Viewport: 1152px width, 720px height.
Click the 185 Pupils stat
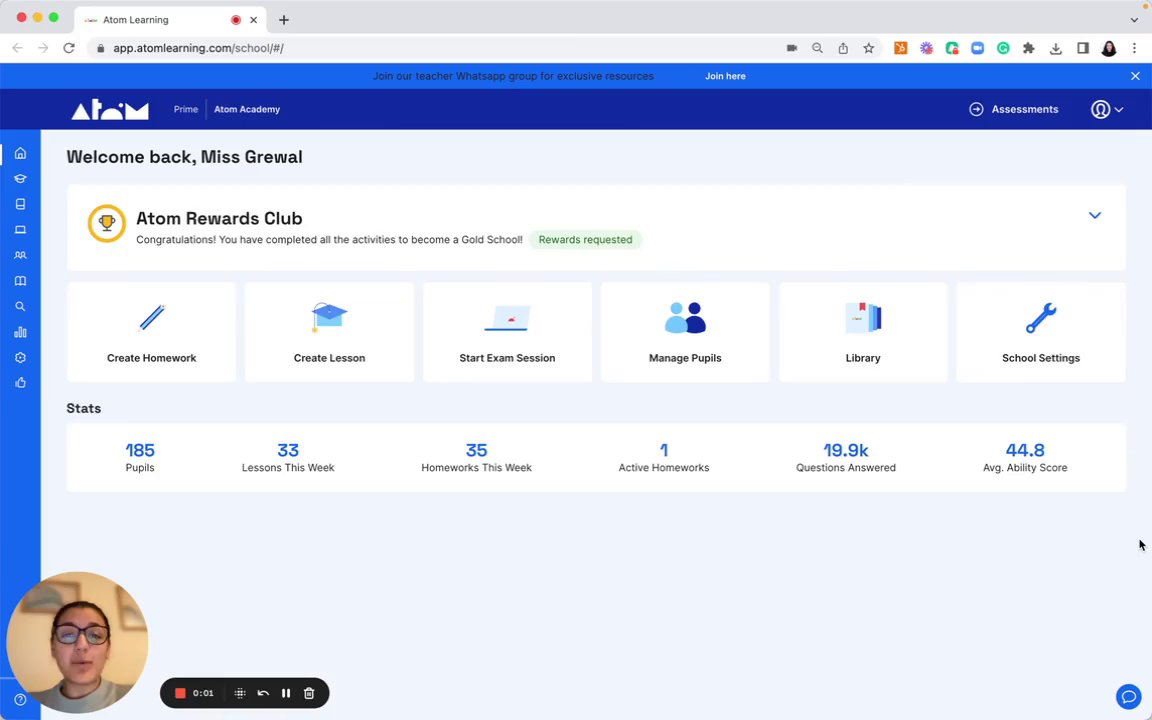[x=140, y=457]
